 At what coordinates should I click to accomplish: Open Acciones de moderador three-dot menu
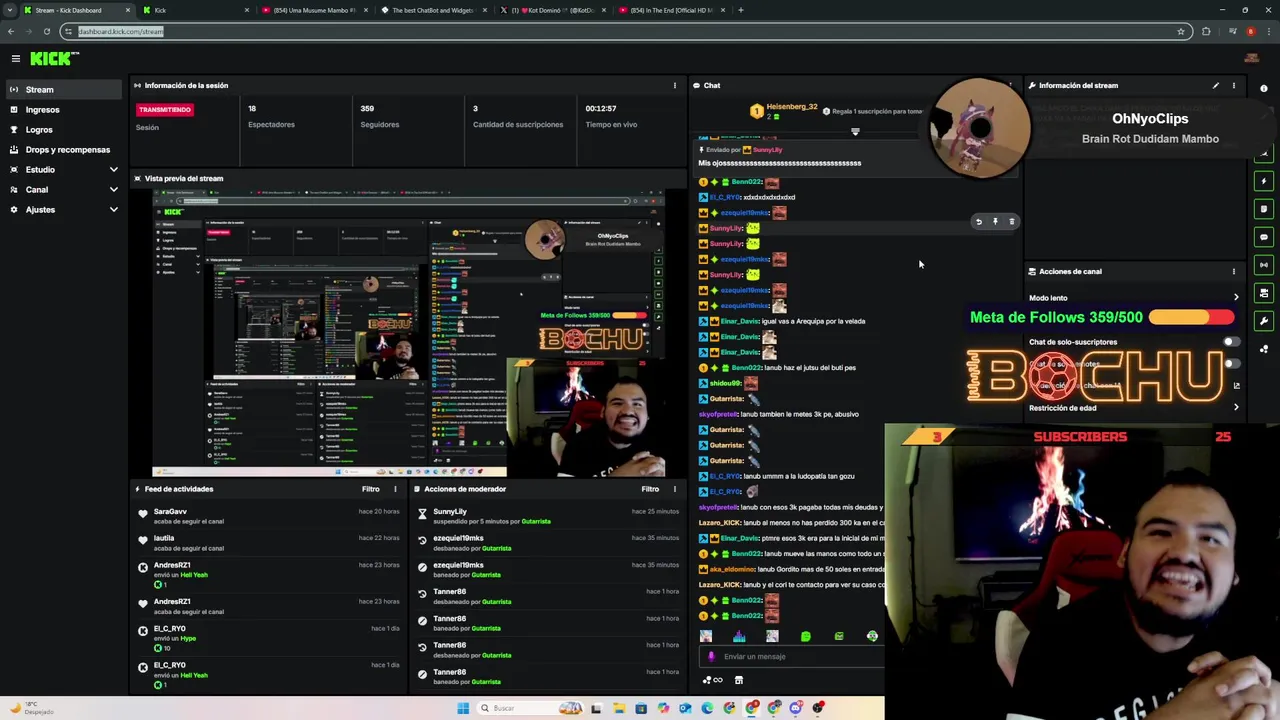pyautogui.click(x=674, y=489)
